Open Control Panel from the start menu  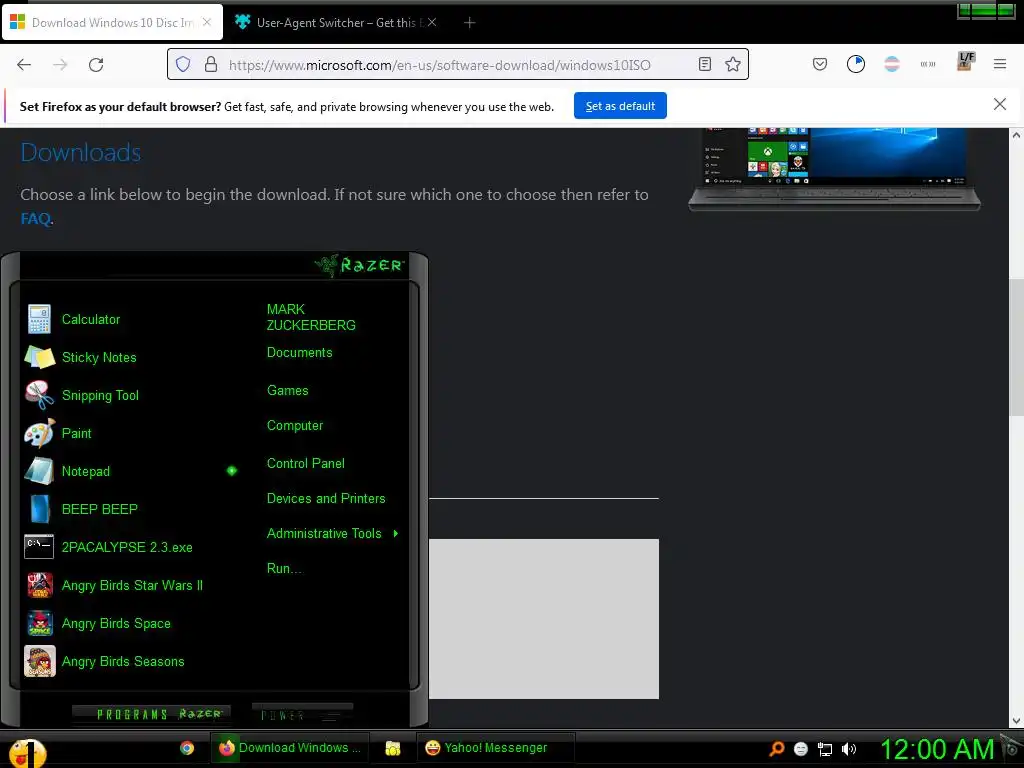pos(306,463)
